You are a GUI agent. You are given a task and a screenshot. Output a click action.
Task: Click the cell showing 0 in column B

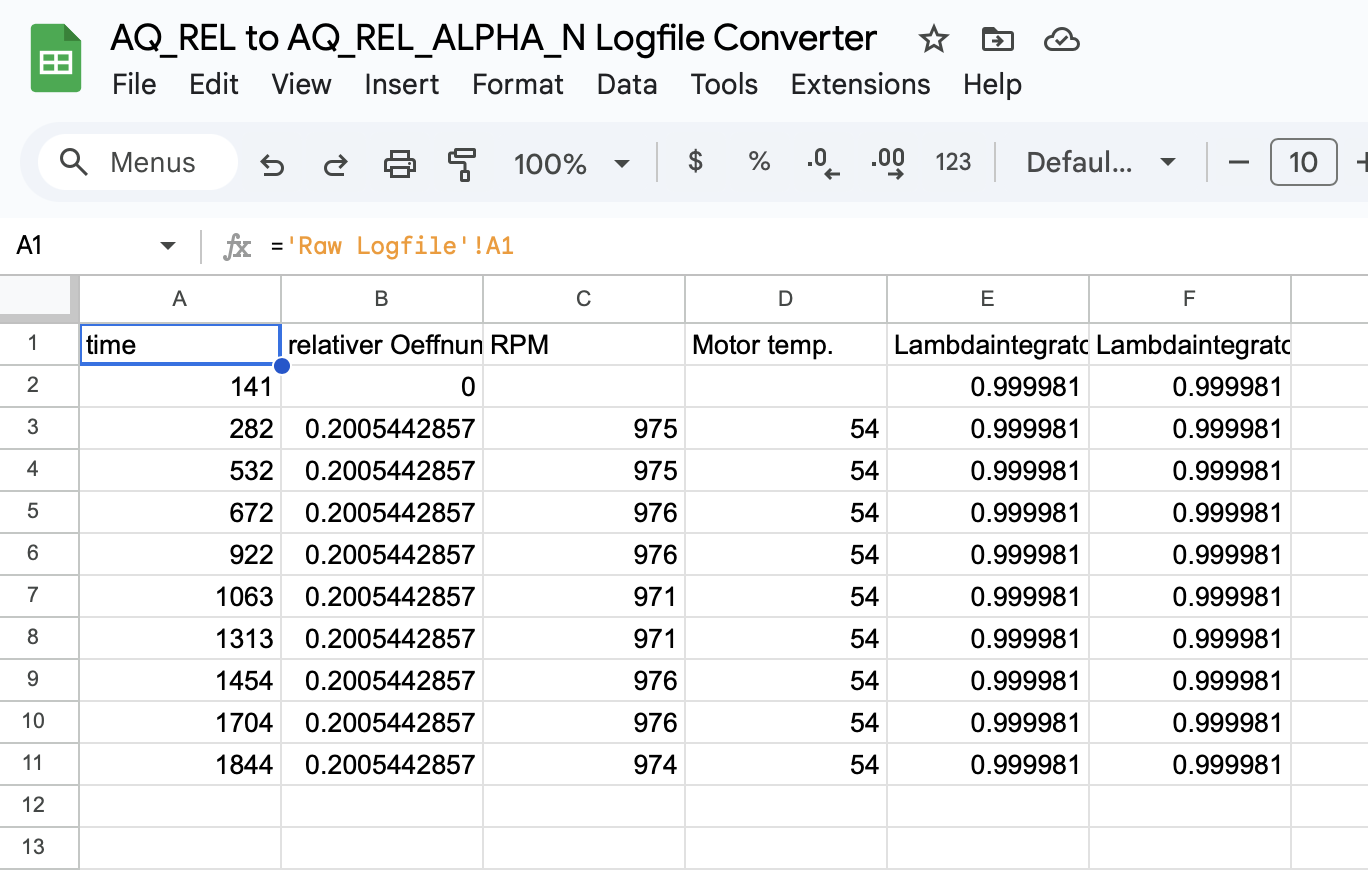tap(382, 387)
